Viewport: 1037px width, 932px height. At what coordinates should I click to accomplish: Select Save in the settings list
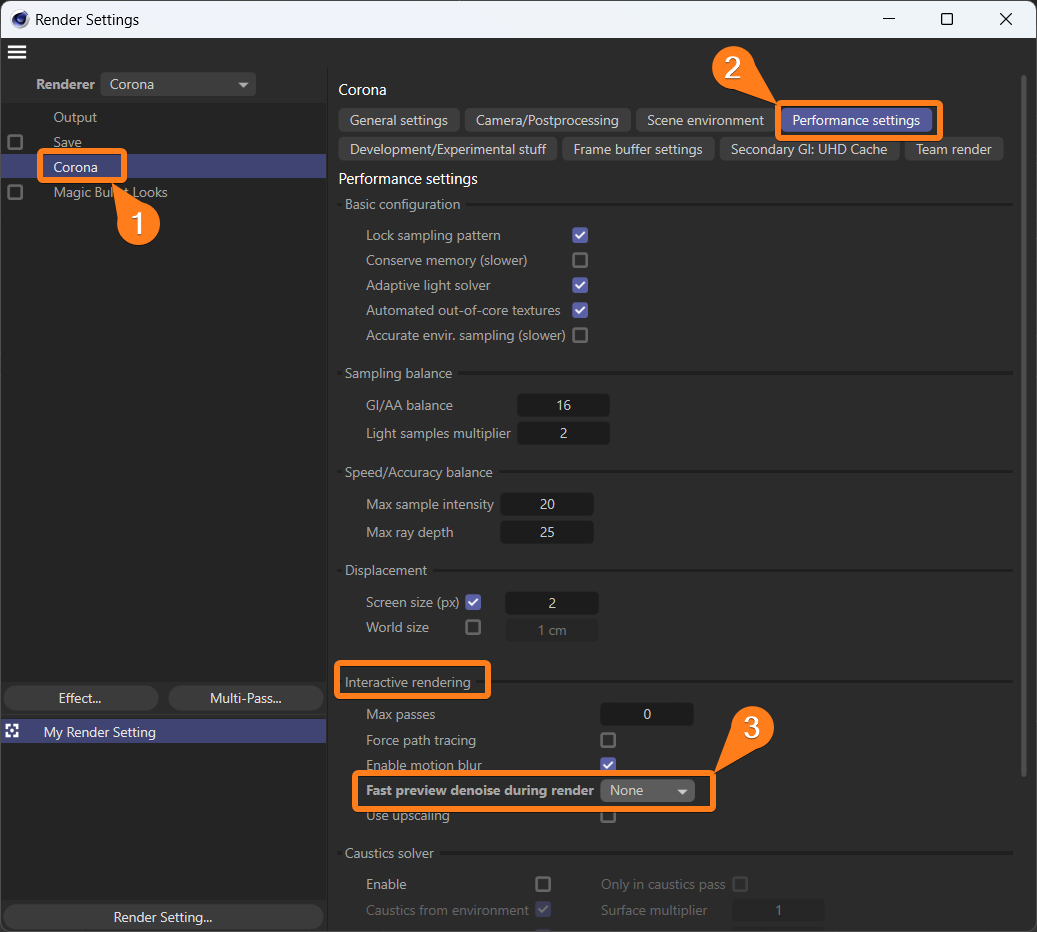click(x=67, y=142)
